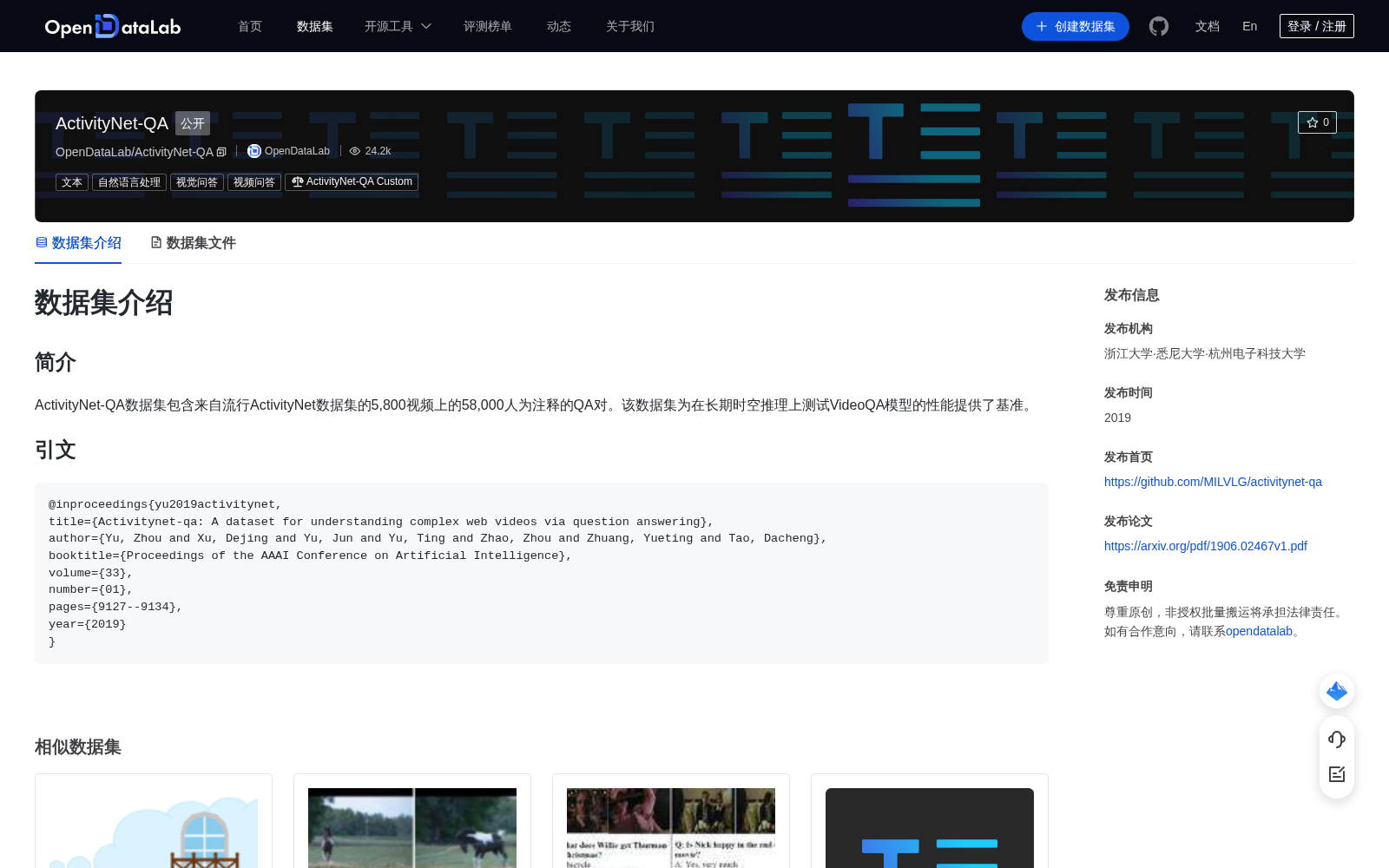The image size is (1389, 868).
Task: Open 数据集 navigation item
Action: [x=315, y=26]
